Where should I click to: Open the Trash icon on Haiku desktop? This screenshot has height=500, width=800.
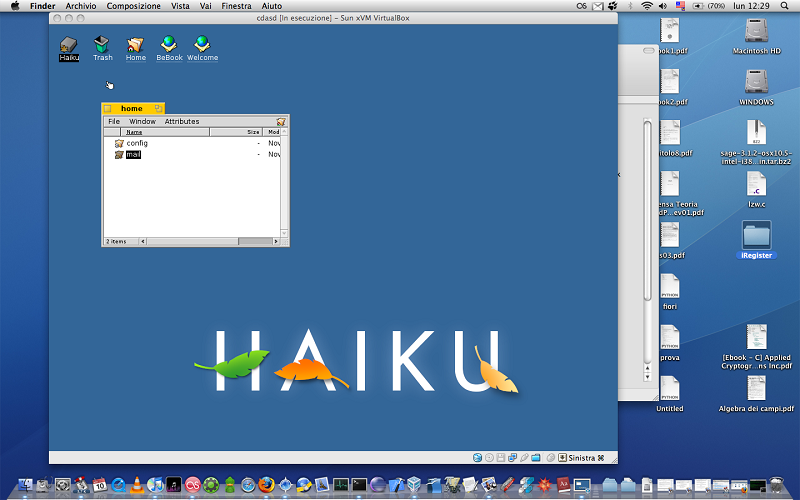click(103, 45)
